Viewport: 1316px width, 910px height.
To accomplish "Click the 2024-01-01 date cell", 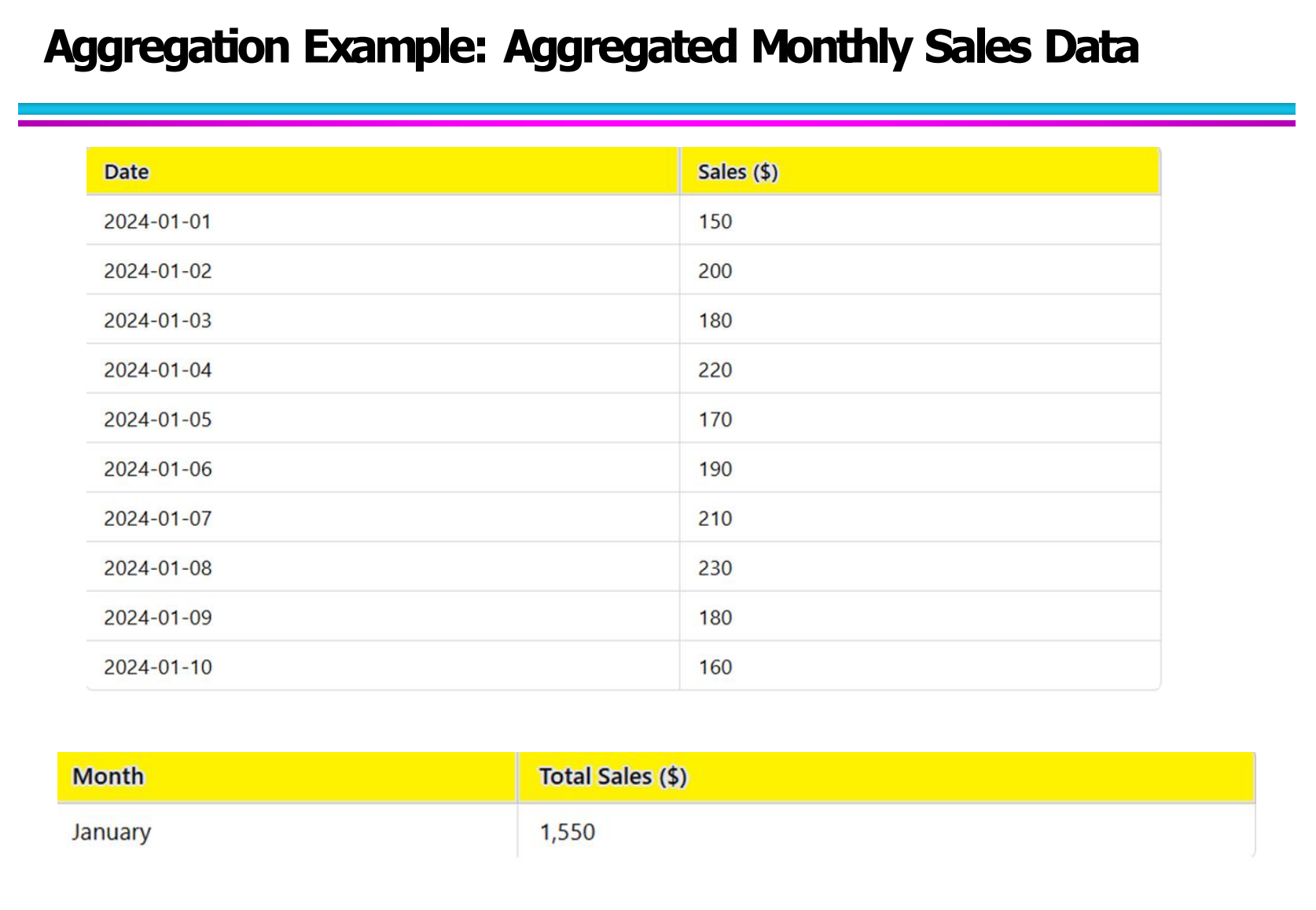I will pos(157,222).
